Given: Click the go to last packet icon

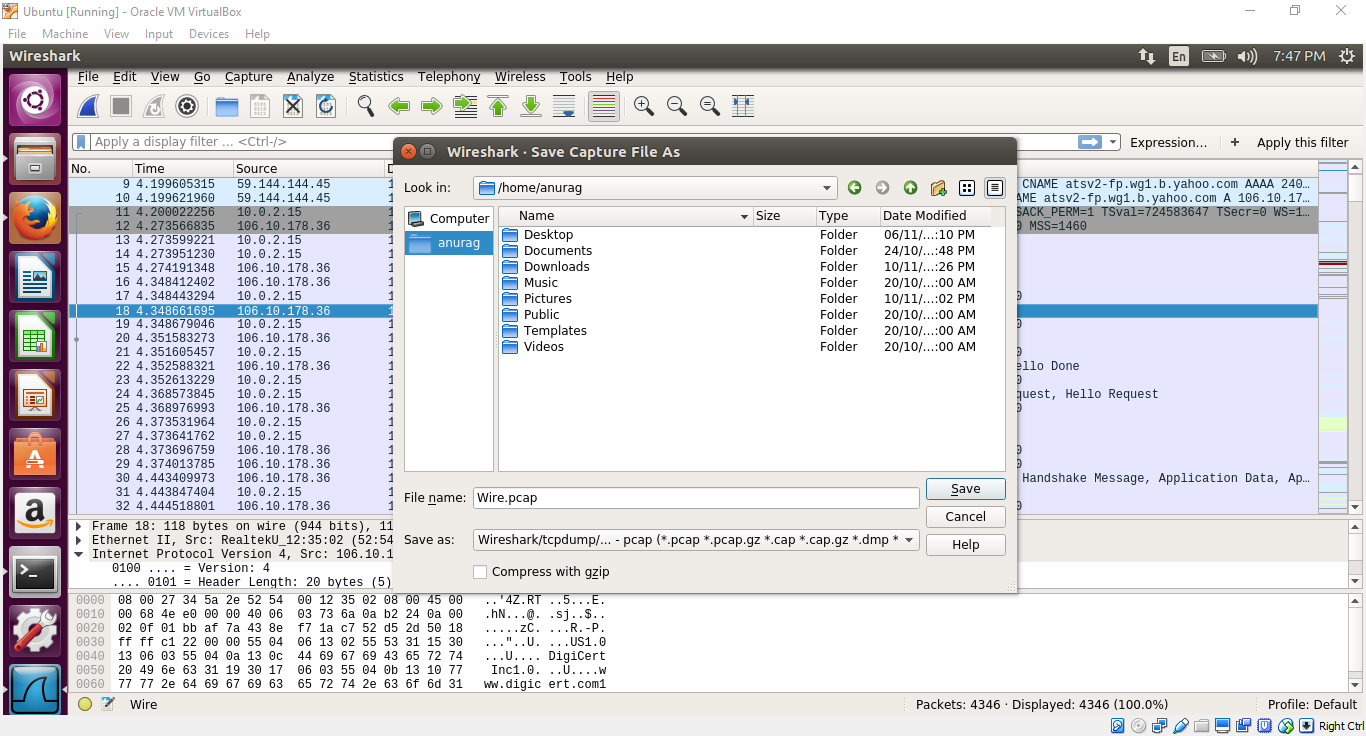Looking at the screenshot, I should 531,106.
